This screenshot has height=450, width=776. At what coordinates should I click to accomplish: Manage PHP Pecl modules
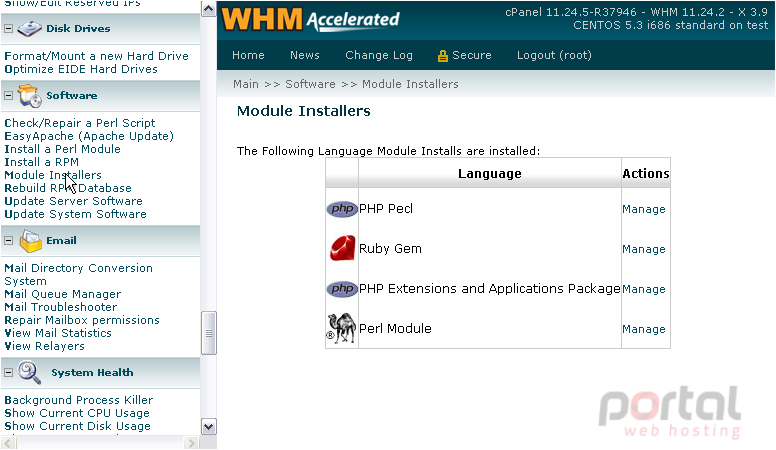(x=644, y=209)
